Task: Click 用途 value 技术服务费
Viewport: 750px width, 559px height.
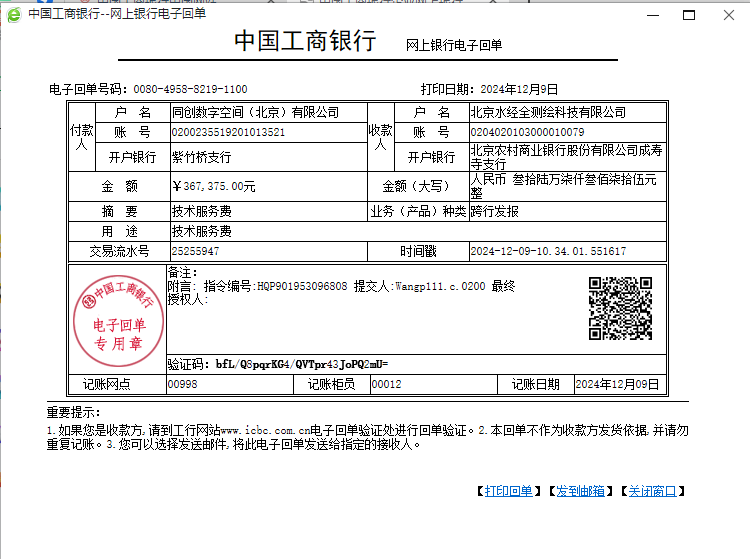Action: pyautogui.click(x=201, y=231)
